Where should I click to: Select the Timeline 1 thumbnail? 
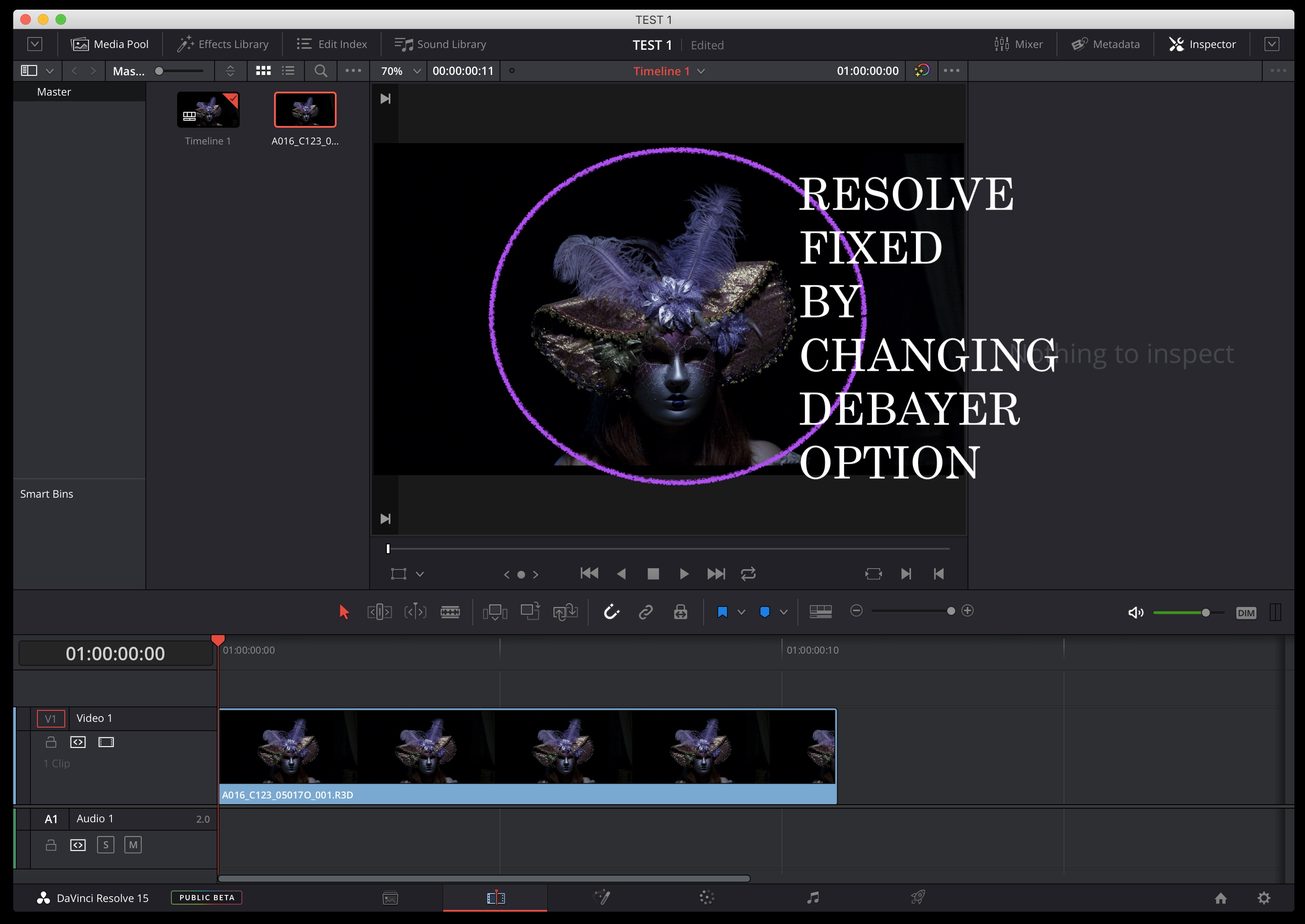(208, 110)
